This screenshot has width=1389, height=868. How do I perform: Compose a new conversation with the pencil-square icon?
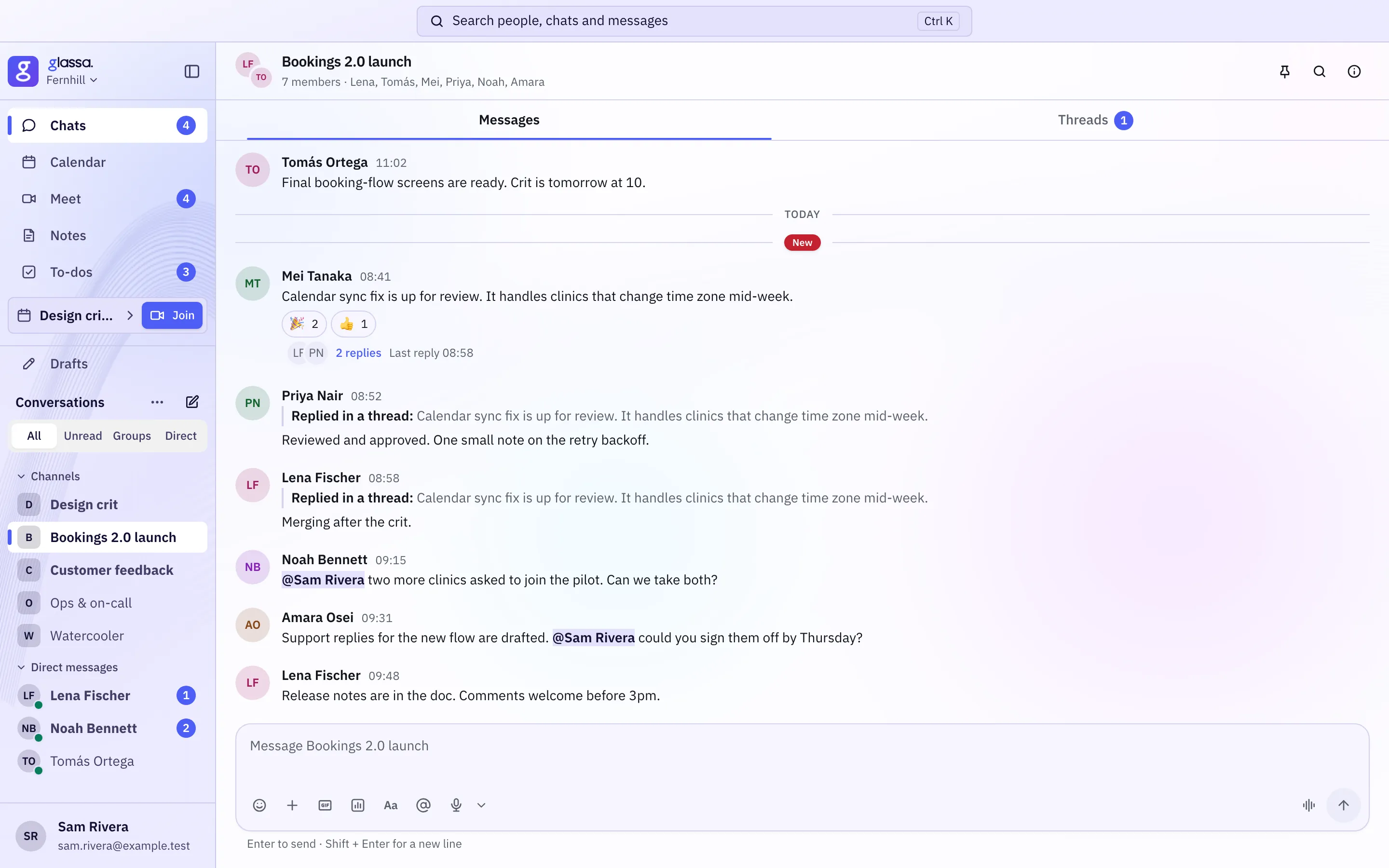pyautogui.click(x=192, y=402)
